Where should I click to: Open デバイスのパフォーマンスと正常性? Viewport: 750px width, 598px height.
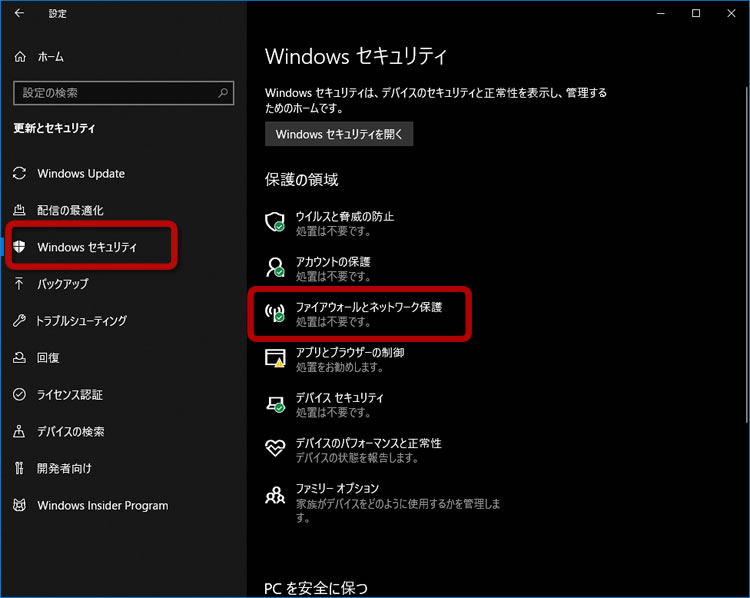(x=368, y=443)
